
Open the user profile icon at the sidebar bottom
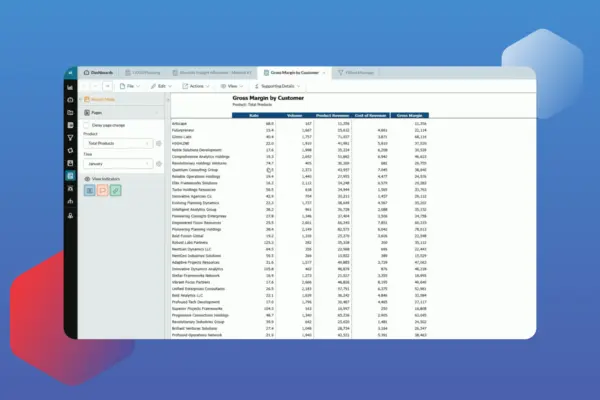click(70, 216)
